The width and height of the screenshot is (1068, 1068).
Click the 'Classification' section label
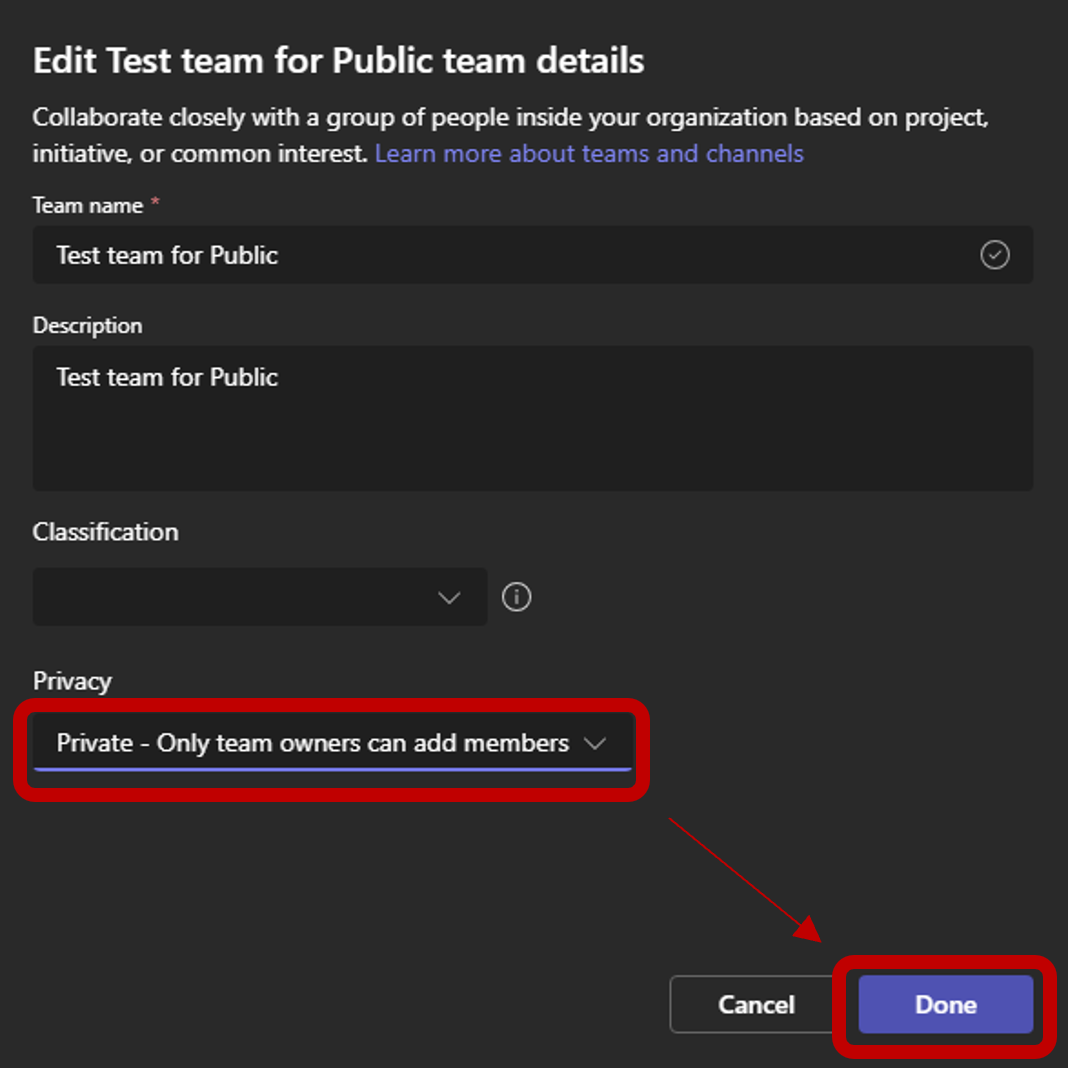(106, 532)
